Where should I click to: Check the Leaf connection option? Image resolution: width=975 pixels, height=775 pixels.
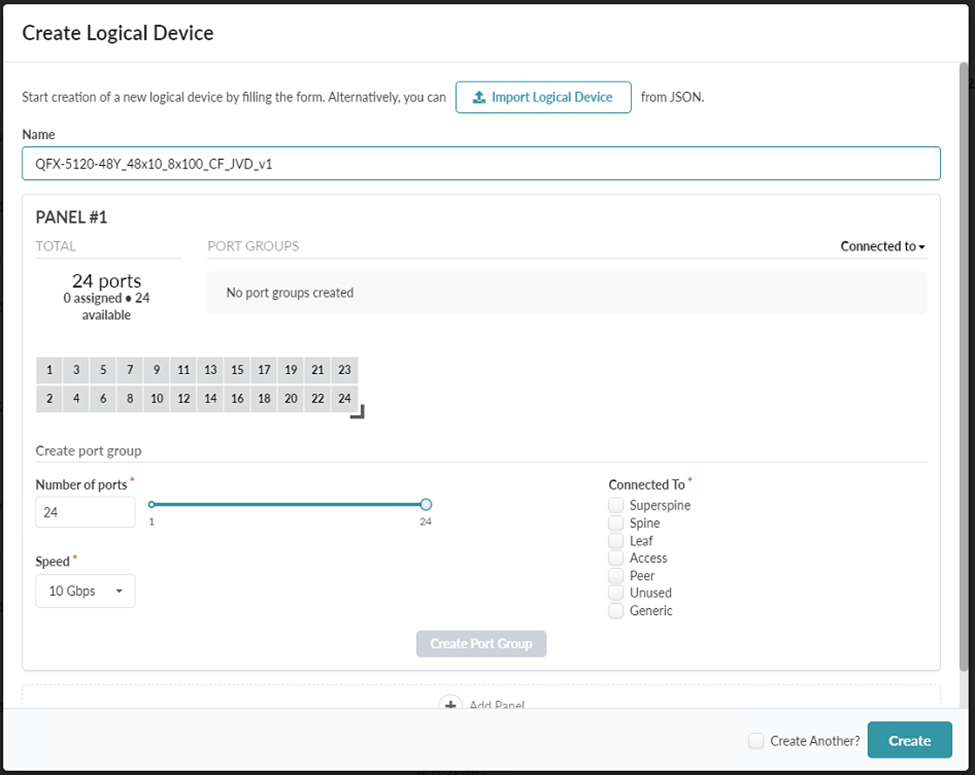[616, 541]
